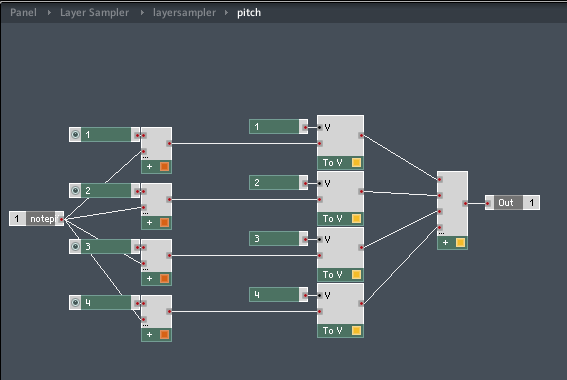Click orange square on adder beside knob 3
This screenshot has height=380, width=567.
pos(165,279)
